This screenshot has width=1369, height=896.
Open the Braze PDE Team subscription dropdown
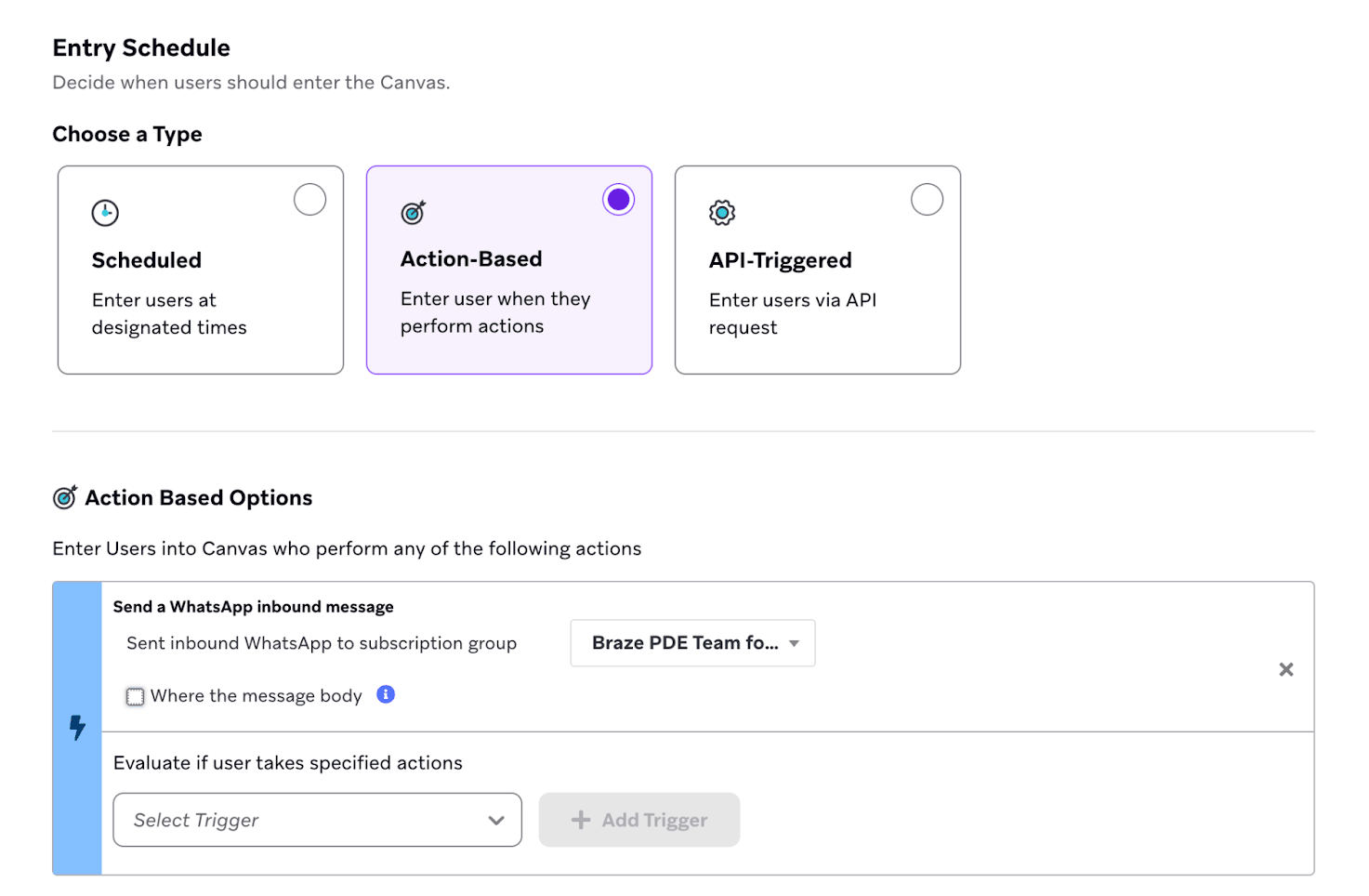point(692,643)
